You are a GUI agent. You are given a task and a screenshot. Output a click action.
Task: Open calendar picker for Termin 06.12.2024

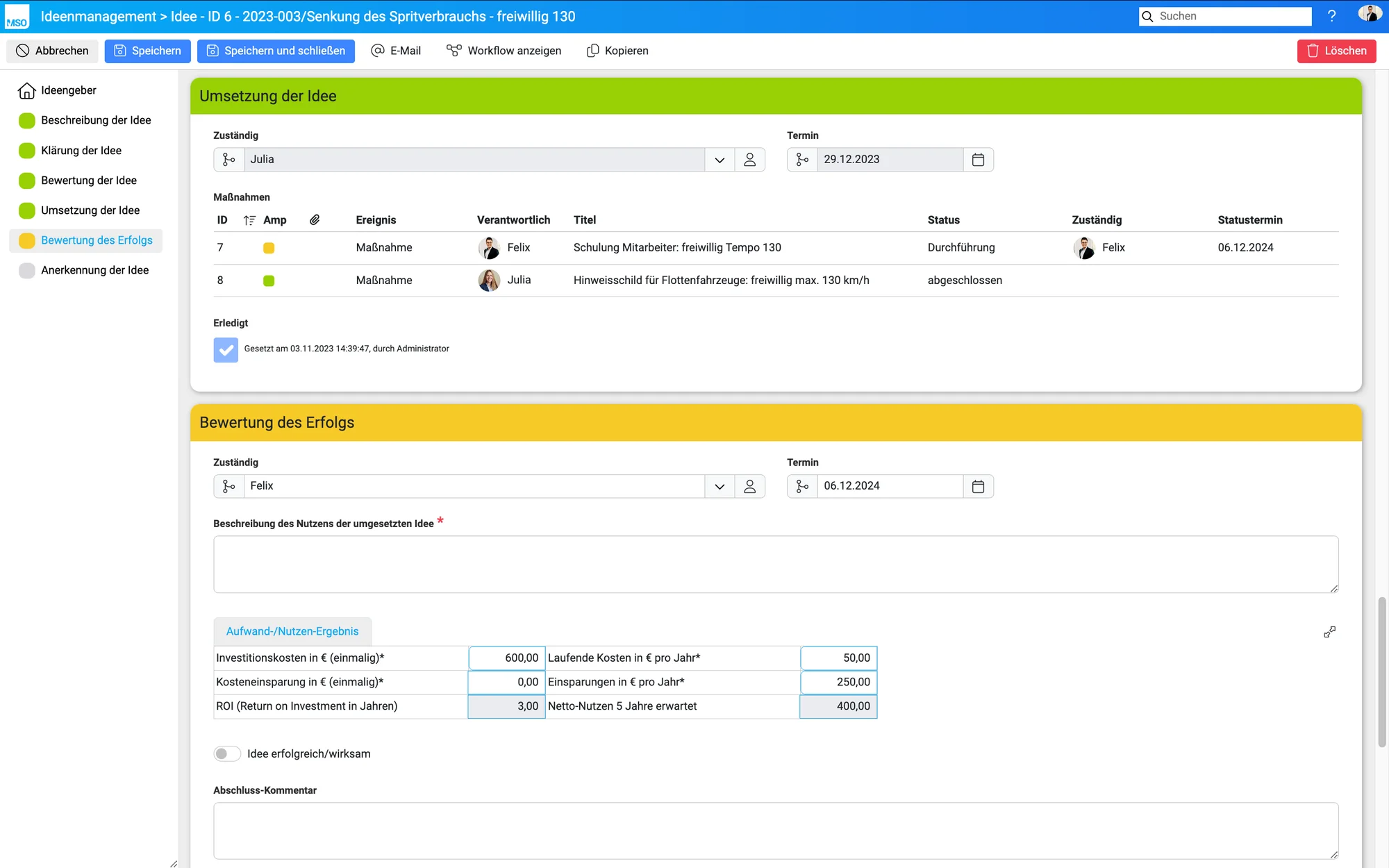(978, 486)
